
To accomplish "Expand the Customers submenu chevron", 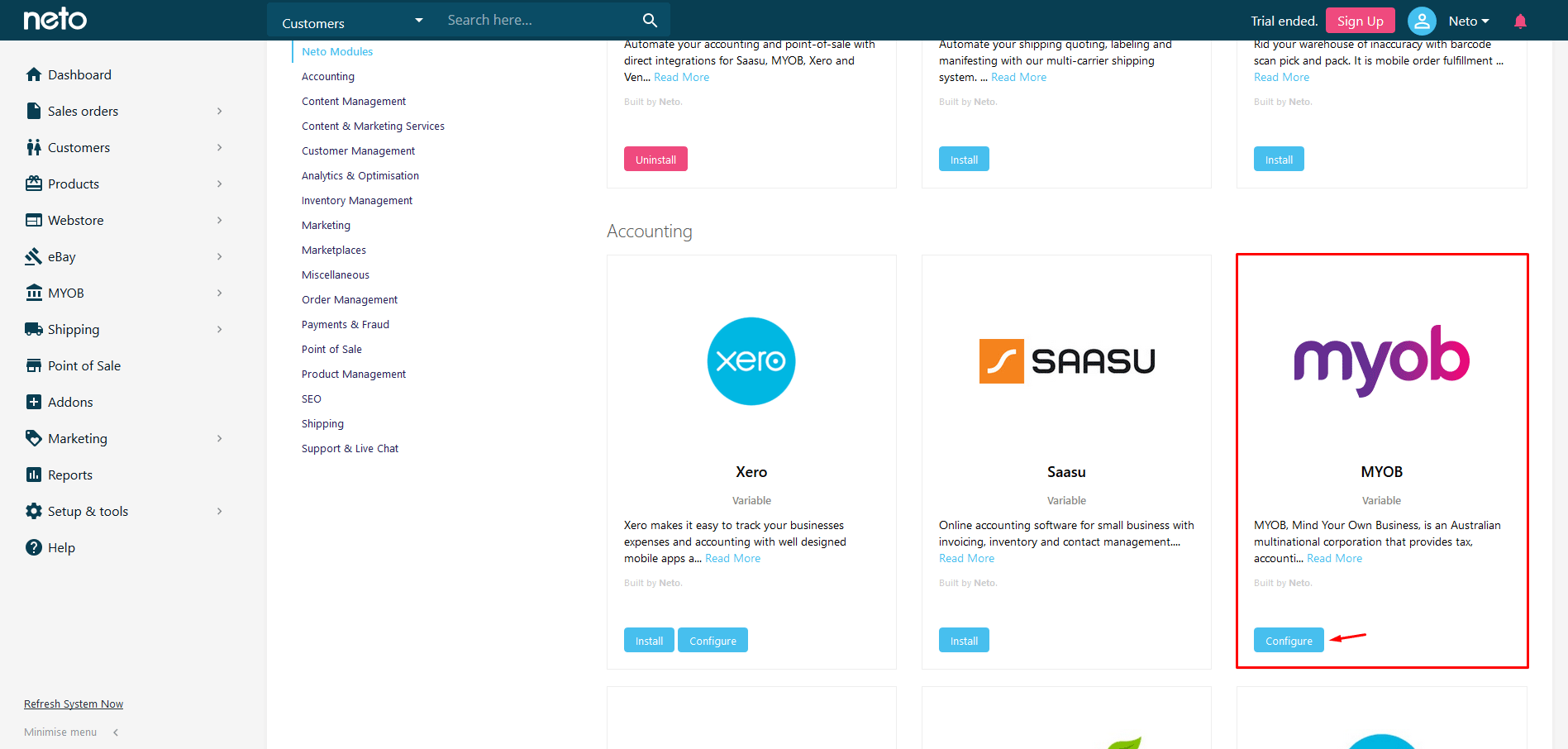I will (x=219, y=147).
